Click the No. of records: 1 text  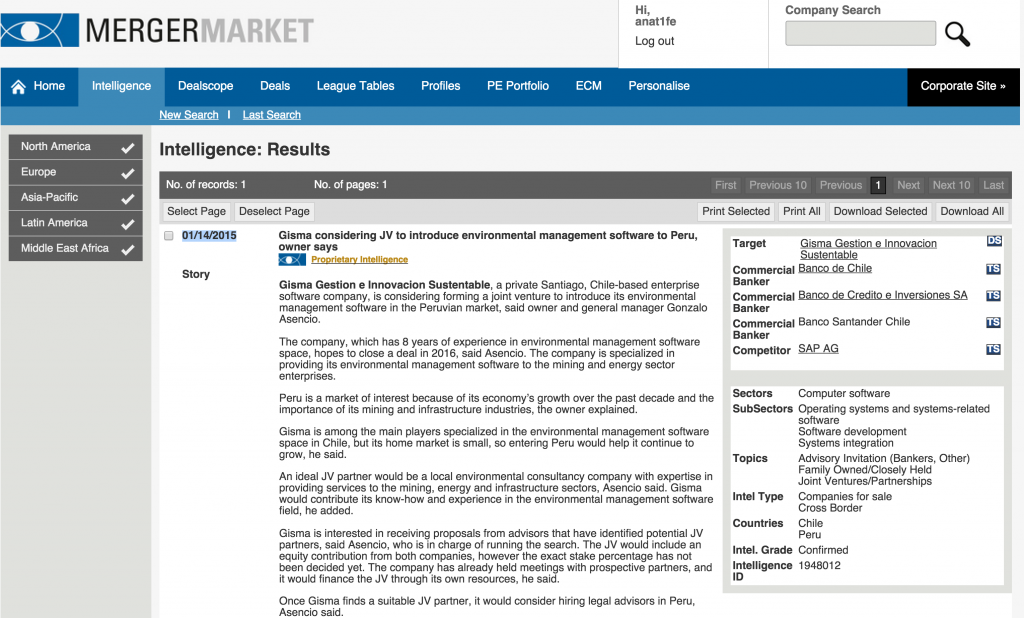pos(206,185)
